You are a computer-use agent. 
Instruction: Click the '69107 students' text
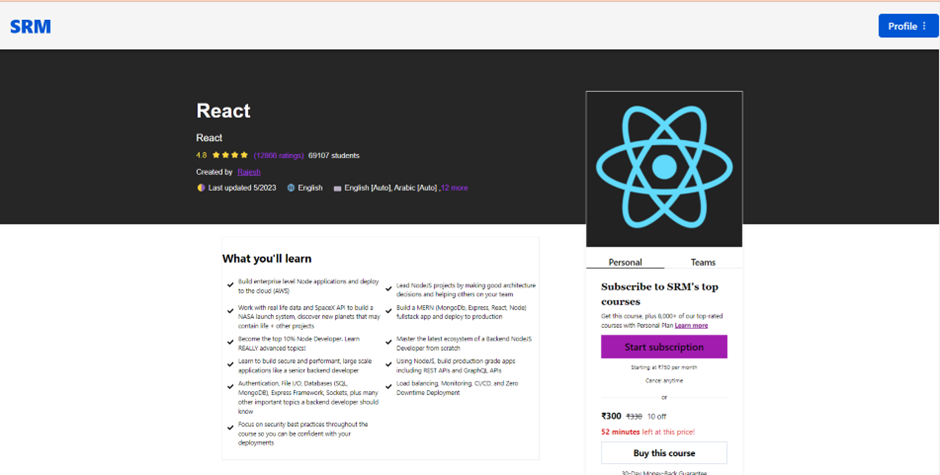pyautogui.click(x=334, y=155)
